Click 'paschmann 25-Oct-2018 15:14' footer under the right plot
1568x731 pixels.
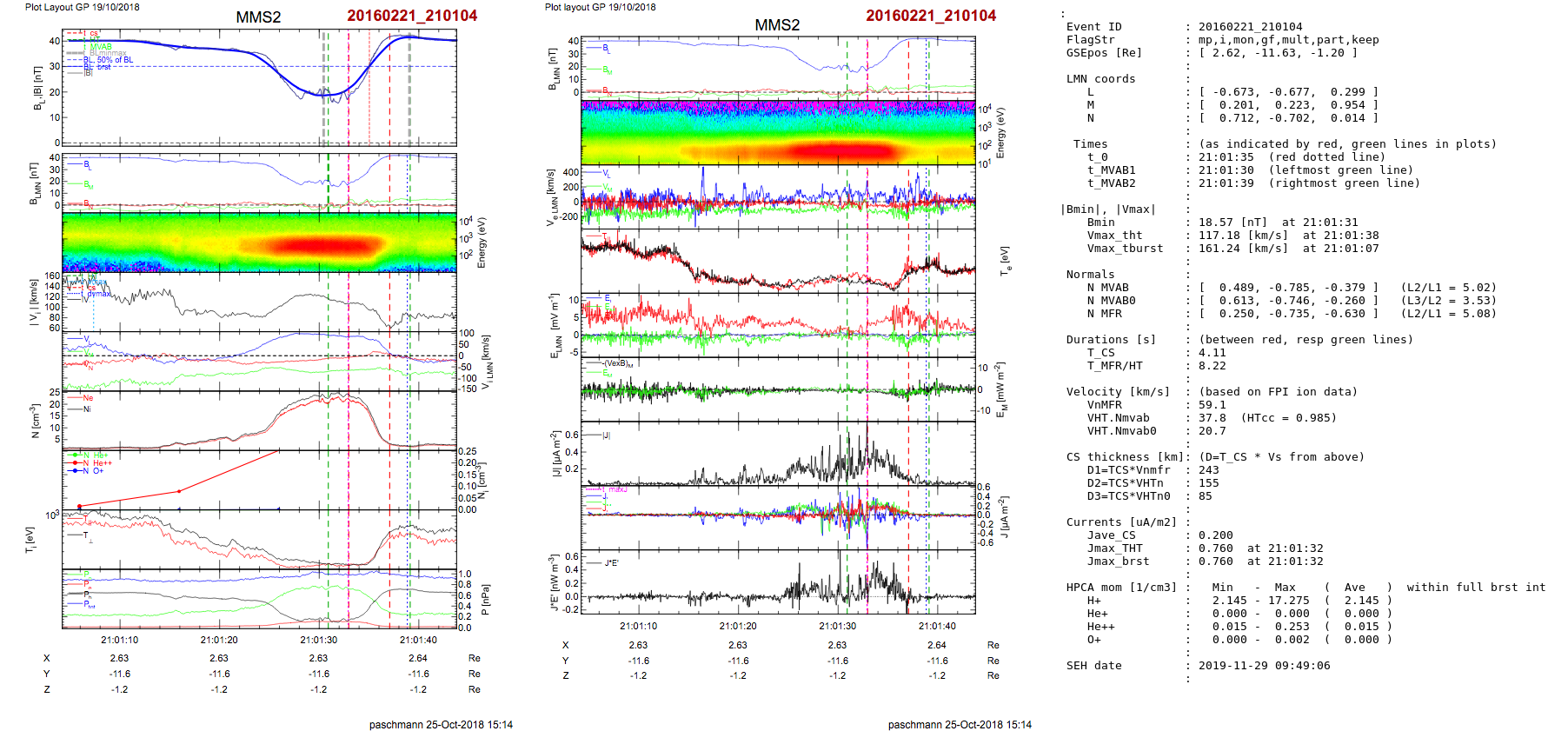pos(960,724)
